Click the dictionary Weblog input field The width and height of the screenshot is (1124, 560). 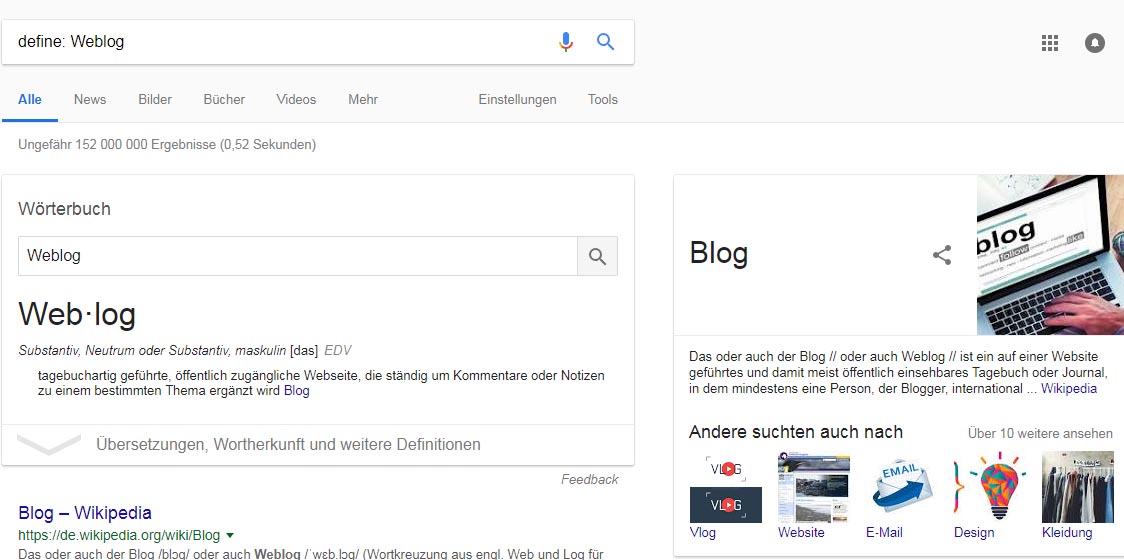[297, 256]
